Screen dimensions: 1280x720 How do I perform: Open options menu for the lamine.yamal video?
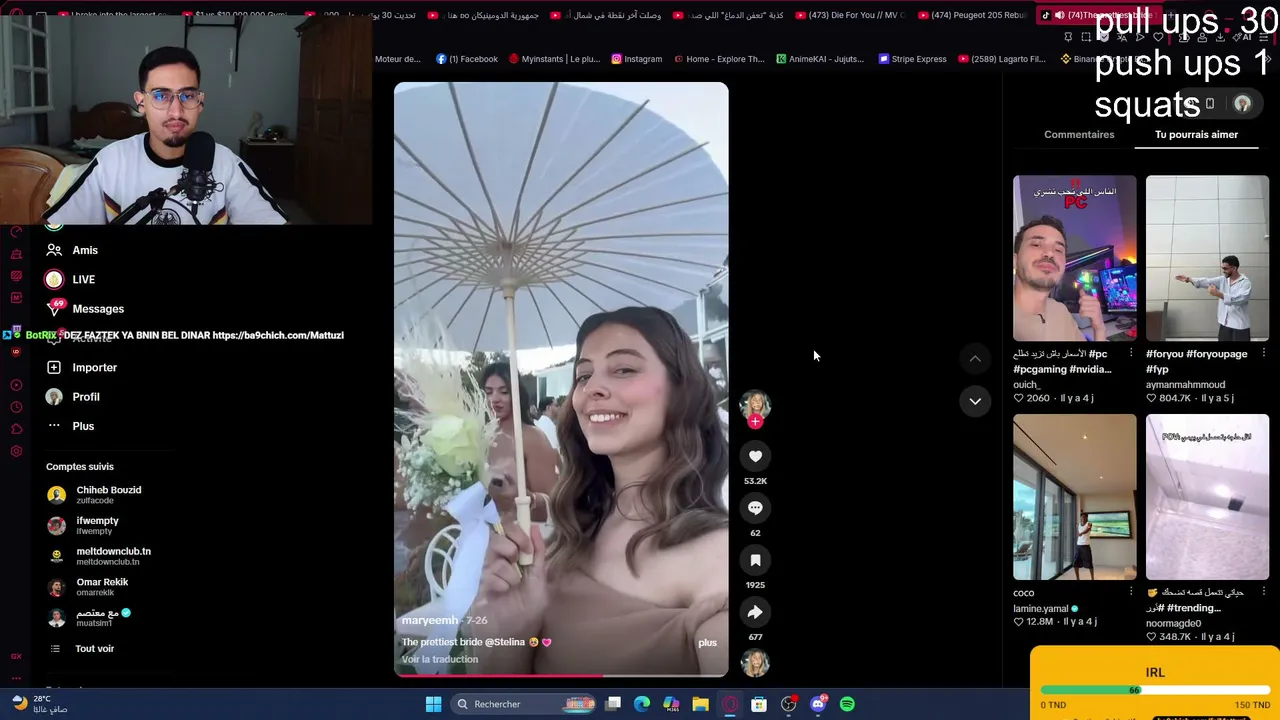tap(1131, 592)
